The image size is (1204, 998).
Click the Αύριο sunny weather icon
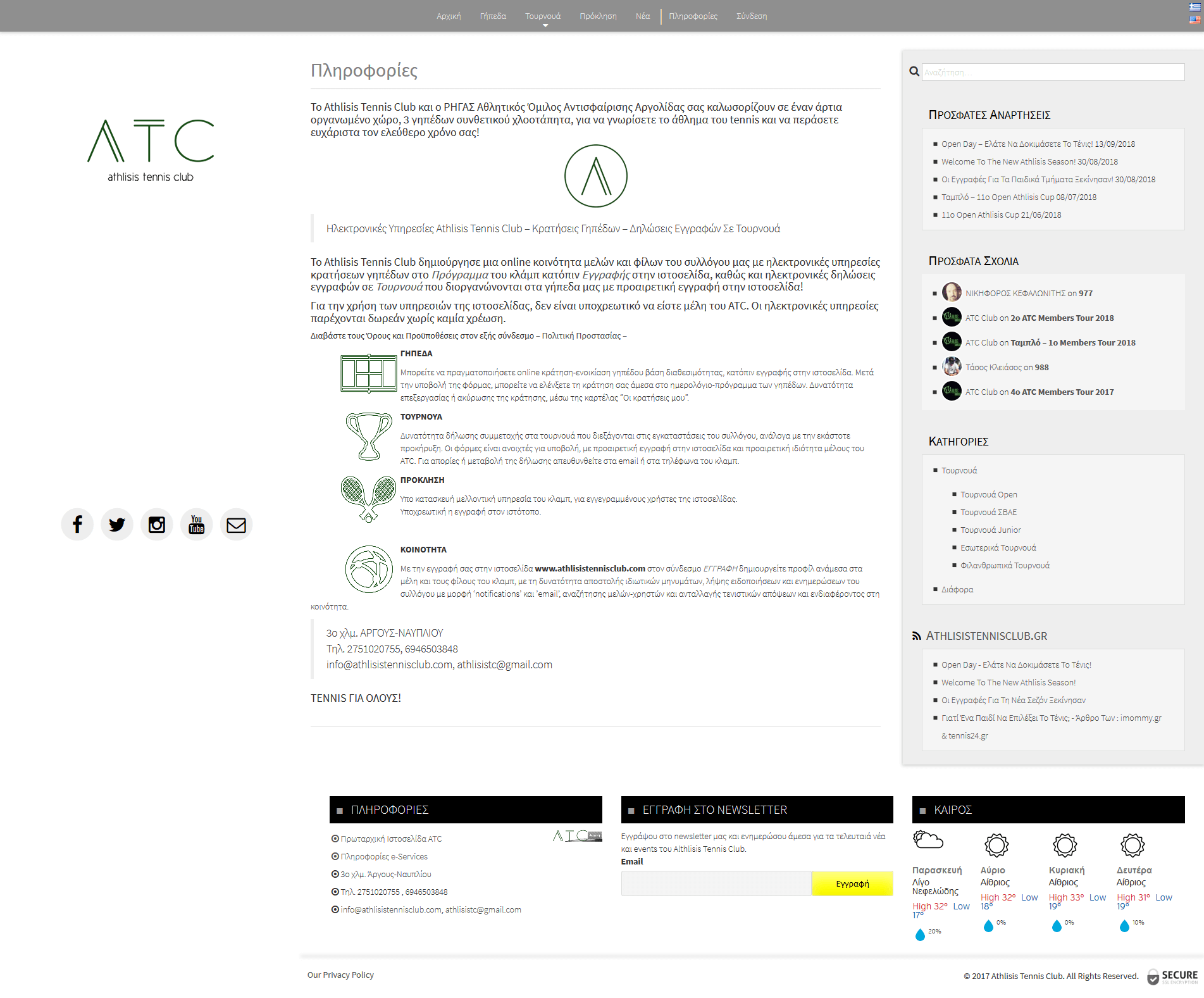point(996,845)
